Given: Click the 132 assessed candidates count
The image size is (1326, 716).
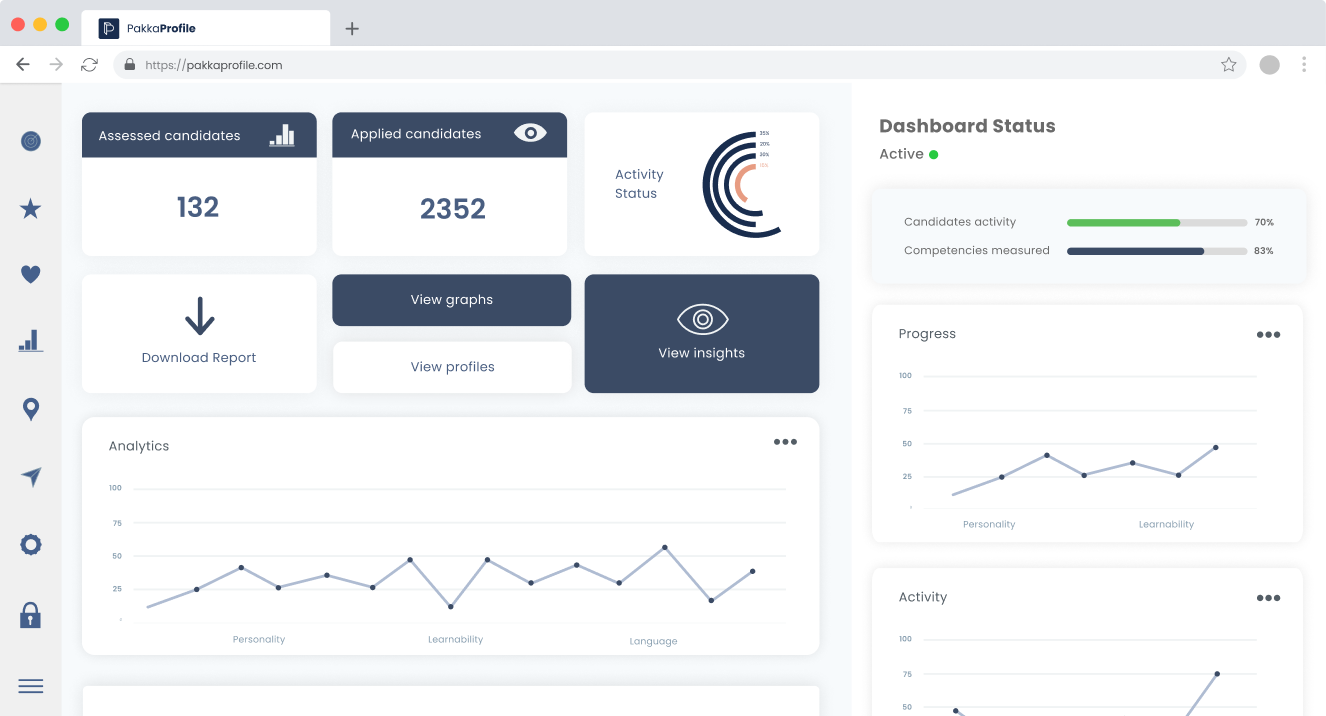Looking at the screenshot, I should pos(198,207).
